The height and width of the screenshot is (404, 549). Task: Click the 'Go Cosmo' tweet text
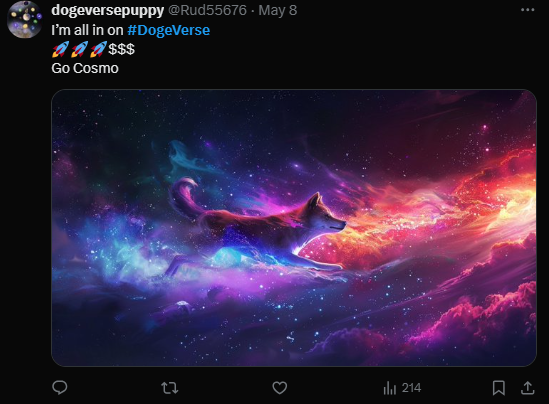[85, 68]
